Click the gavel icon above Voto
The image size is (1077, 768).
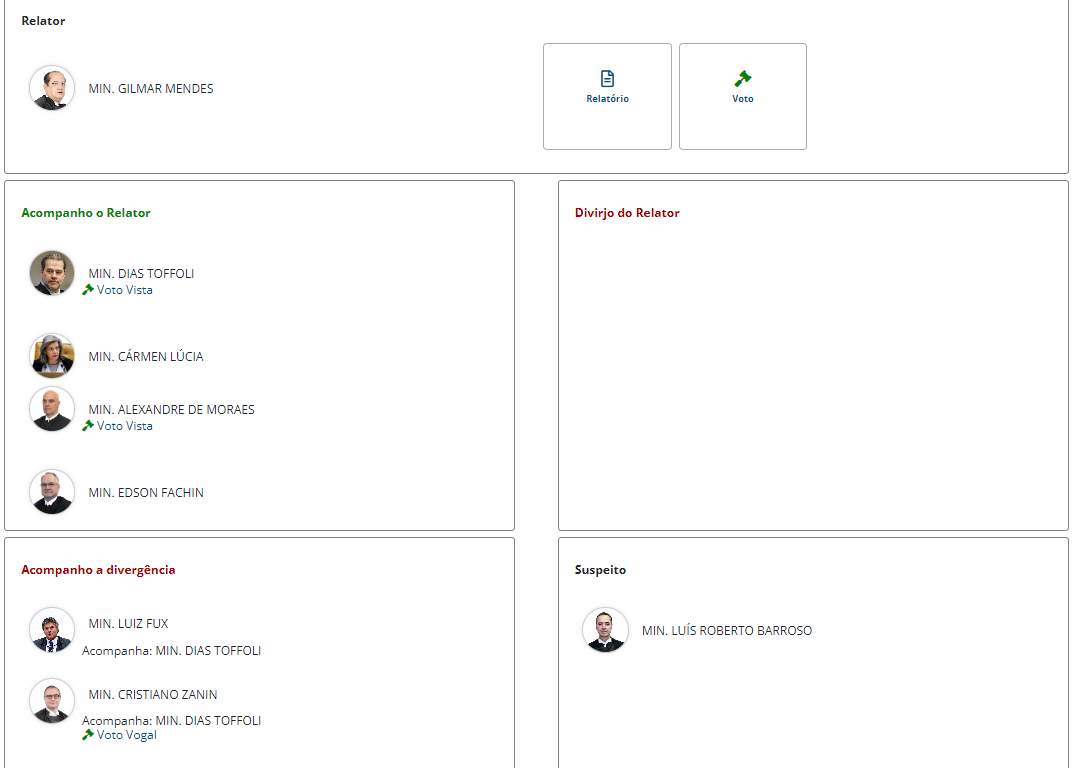pyautogui.click(x=743, y=79)
